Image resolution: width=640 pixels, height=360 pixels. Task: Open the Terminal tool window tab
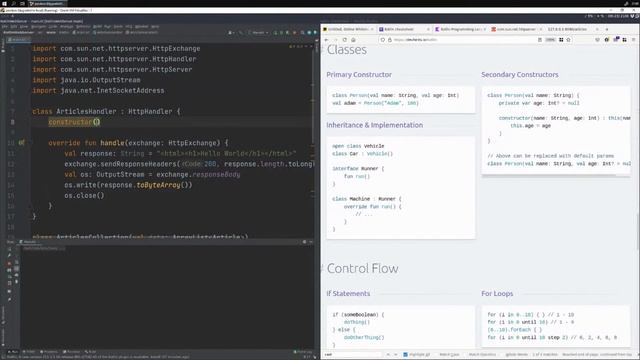point(71,352)
